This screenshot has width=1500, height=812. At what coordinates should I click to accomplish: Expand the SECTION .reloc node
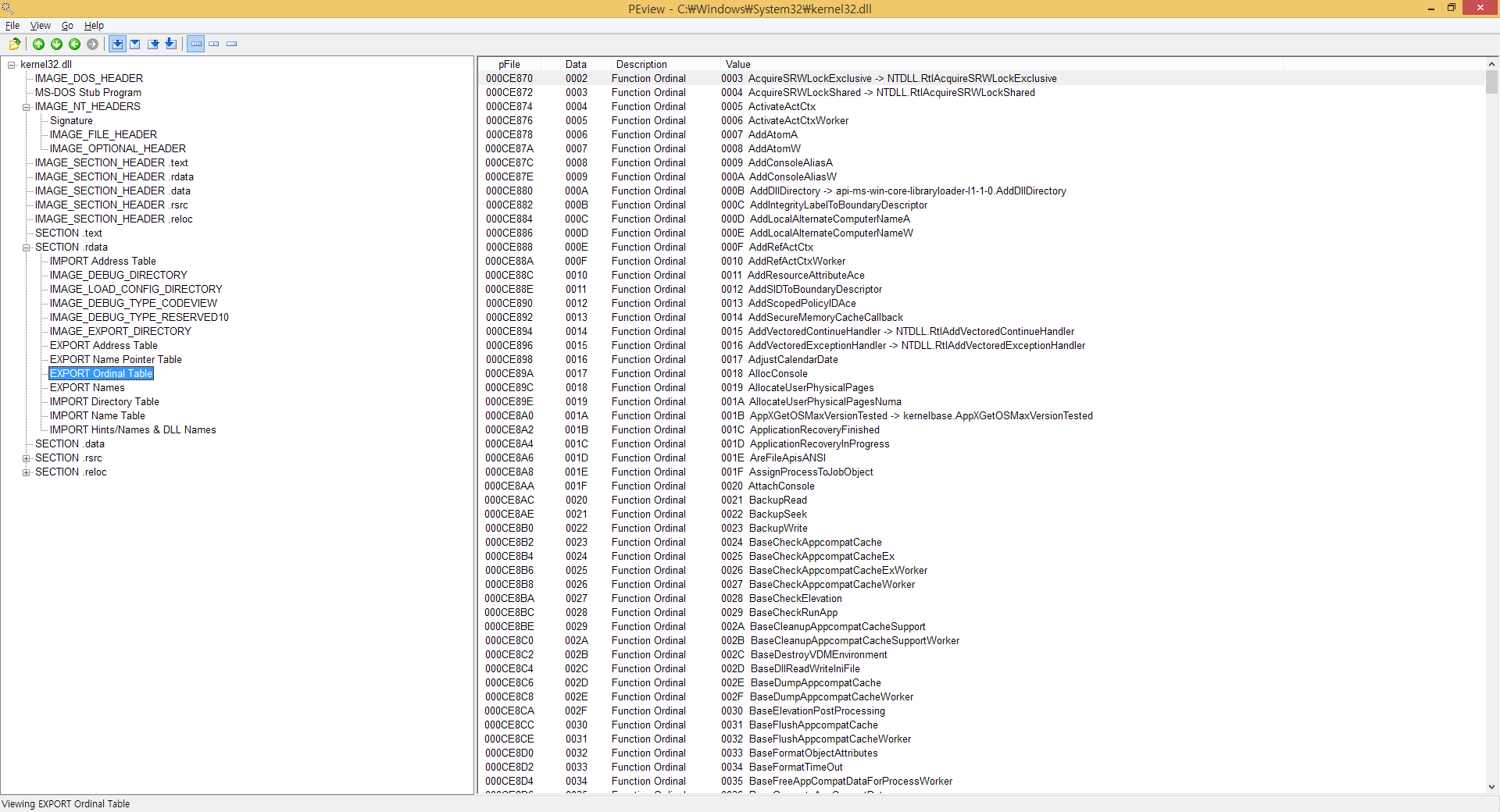point(27,472)
